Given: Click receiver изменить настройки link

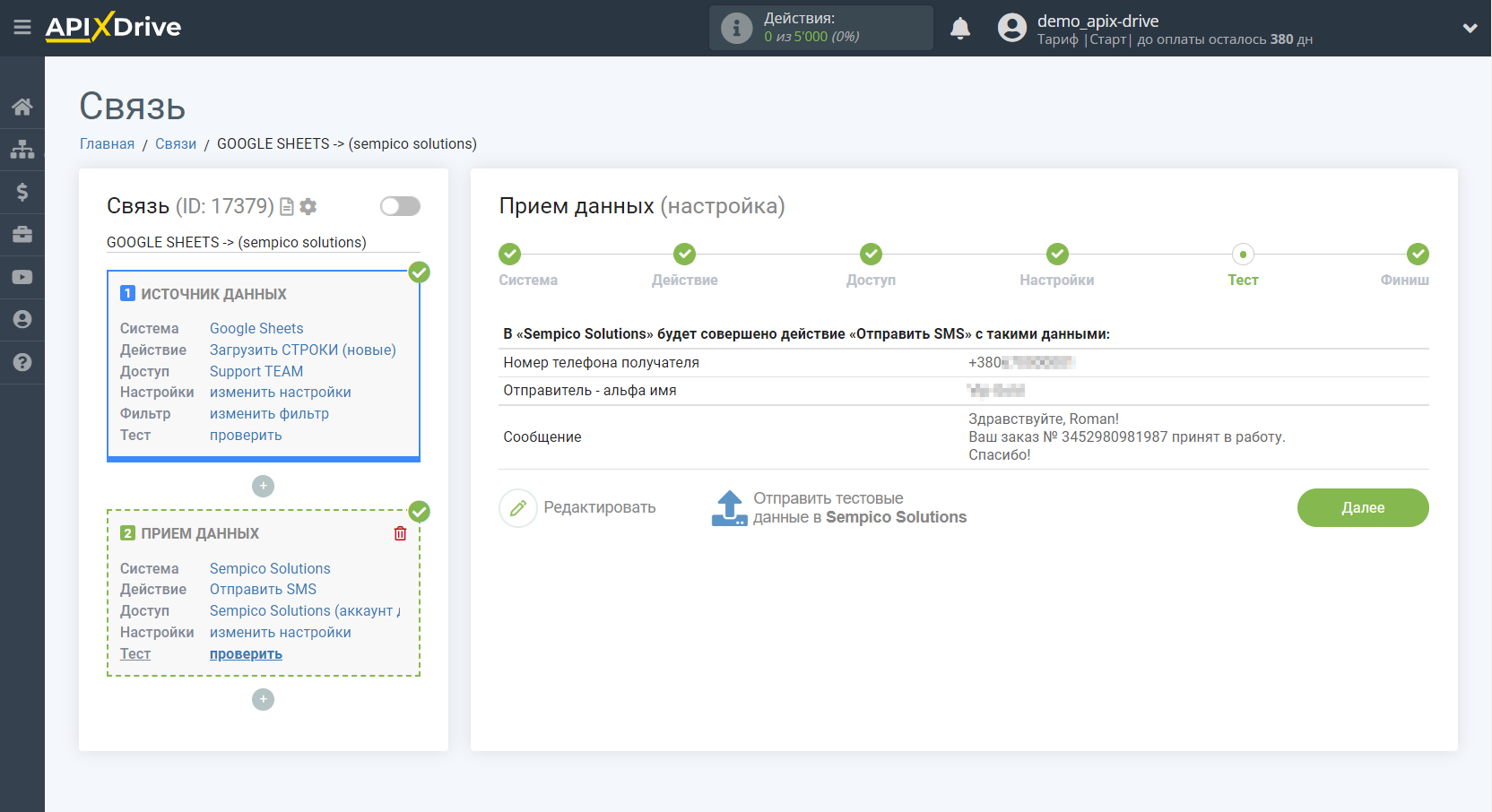Looking at the screenshot, I should pyautogui.click(x=281, y=633).
